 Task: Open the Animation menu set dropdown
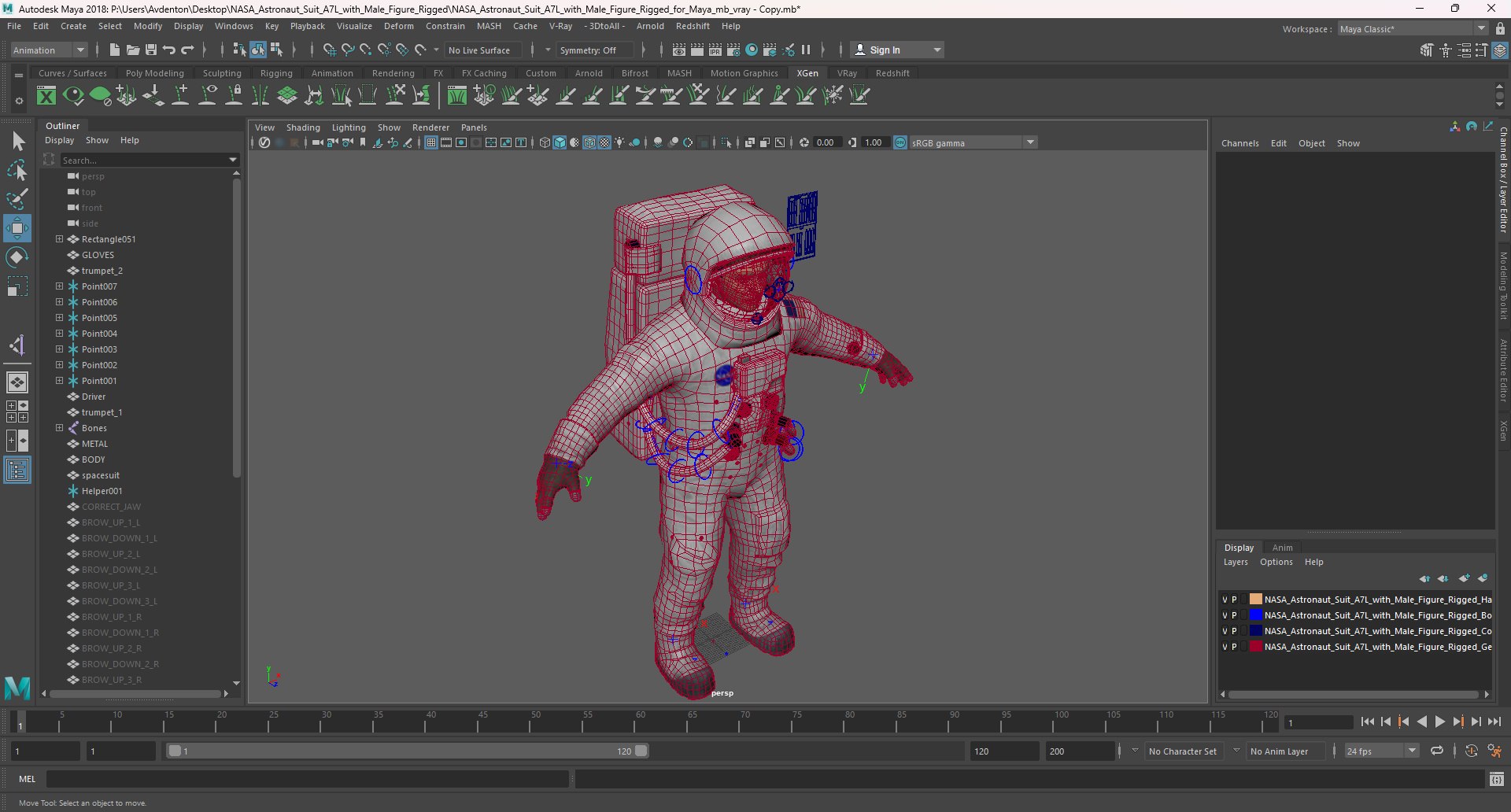(49, 50)
